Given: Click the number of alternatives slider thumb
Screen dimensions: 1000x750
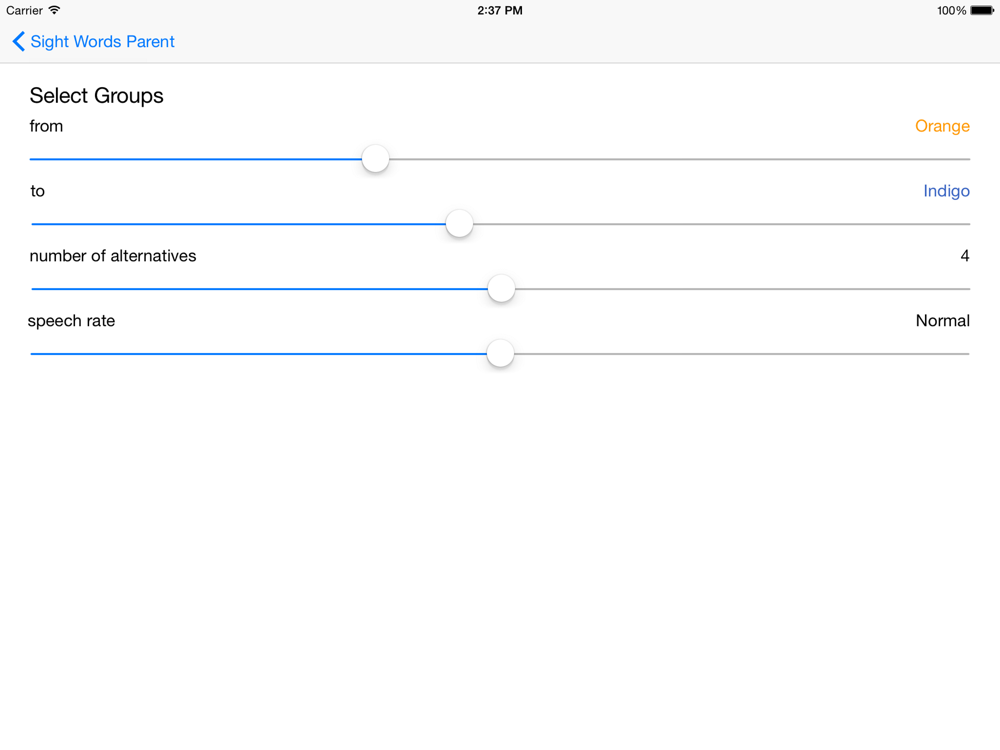Looking at the screenshot, I should (x=501, y=289).
